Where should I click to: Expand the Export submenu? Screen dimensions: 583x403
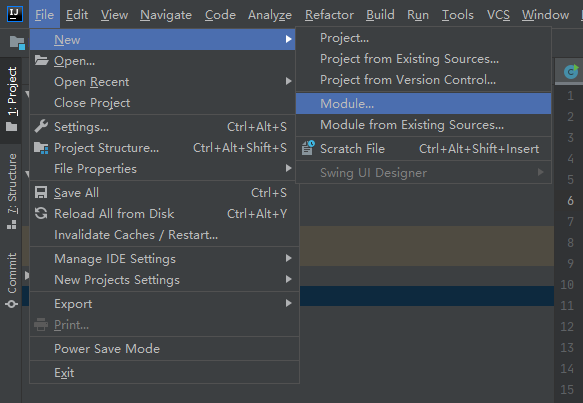pyautogui.click(x=288, y=303)
